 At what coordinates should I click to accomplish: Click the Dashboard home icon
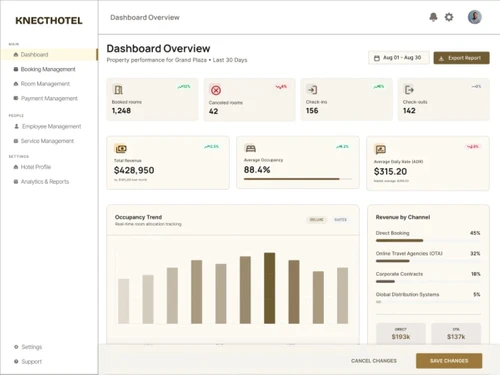tap(16, 54)
